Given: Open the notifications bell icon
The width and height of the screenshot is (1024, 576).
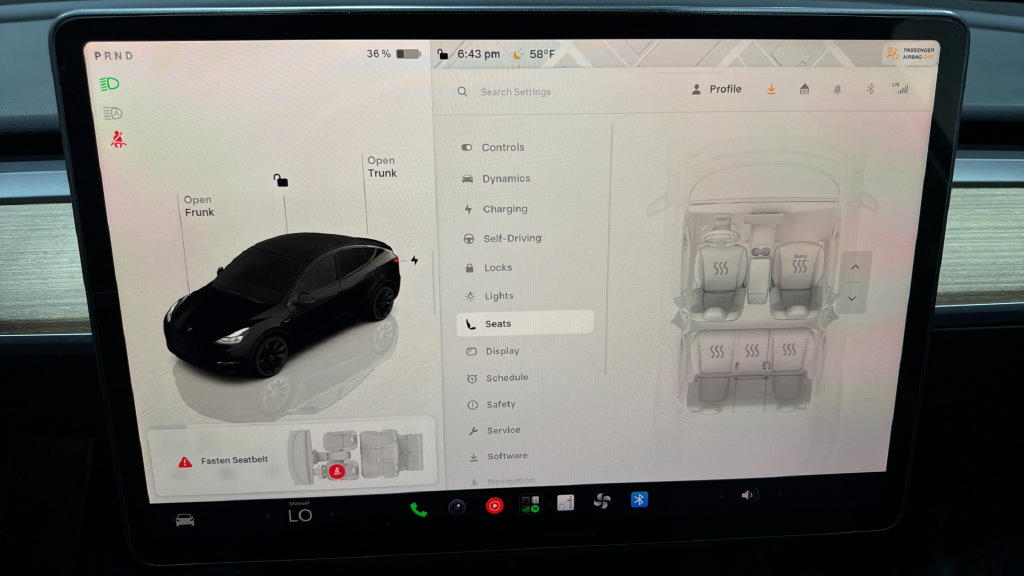Looking at the screenshot, I should (837, 89).
